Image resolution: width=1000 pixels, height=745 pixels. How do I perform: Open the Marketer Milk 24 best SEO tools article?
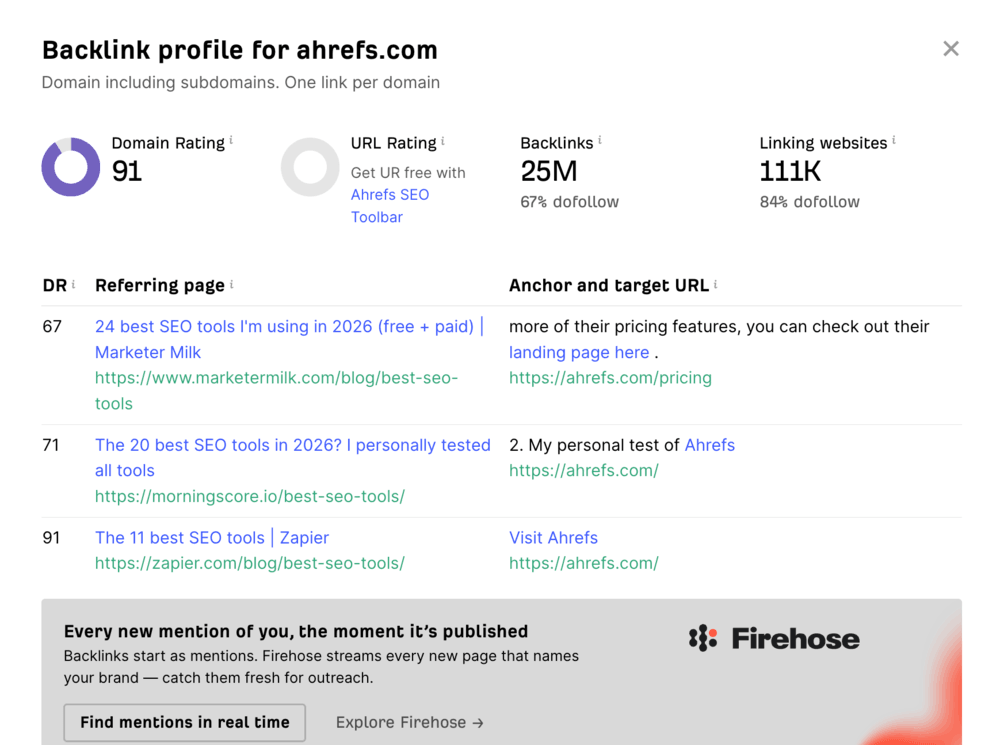tap(290, 339)
